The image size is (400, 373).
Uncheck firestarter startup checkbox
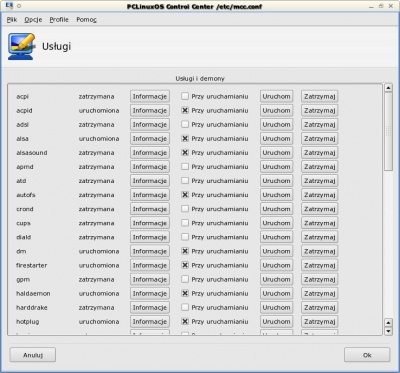(x=185, y=265)
